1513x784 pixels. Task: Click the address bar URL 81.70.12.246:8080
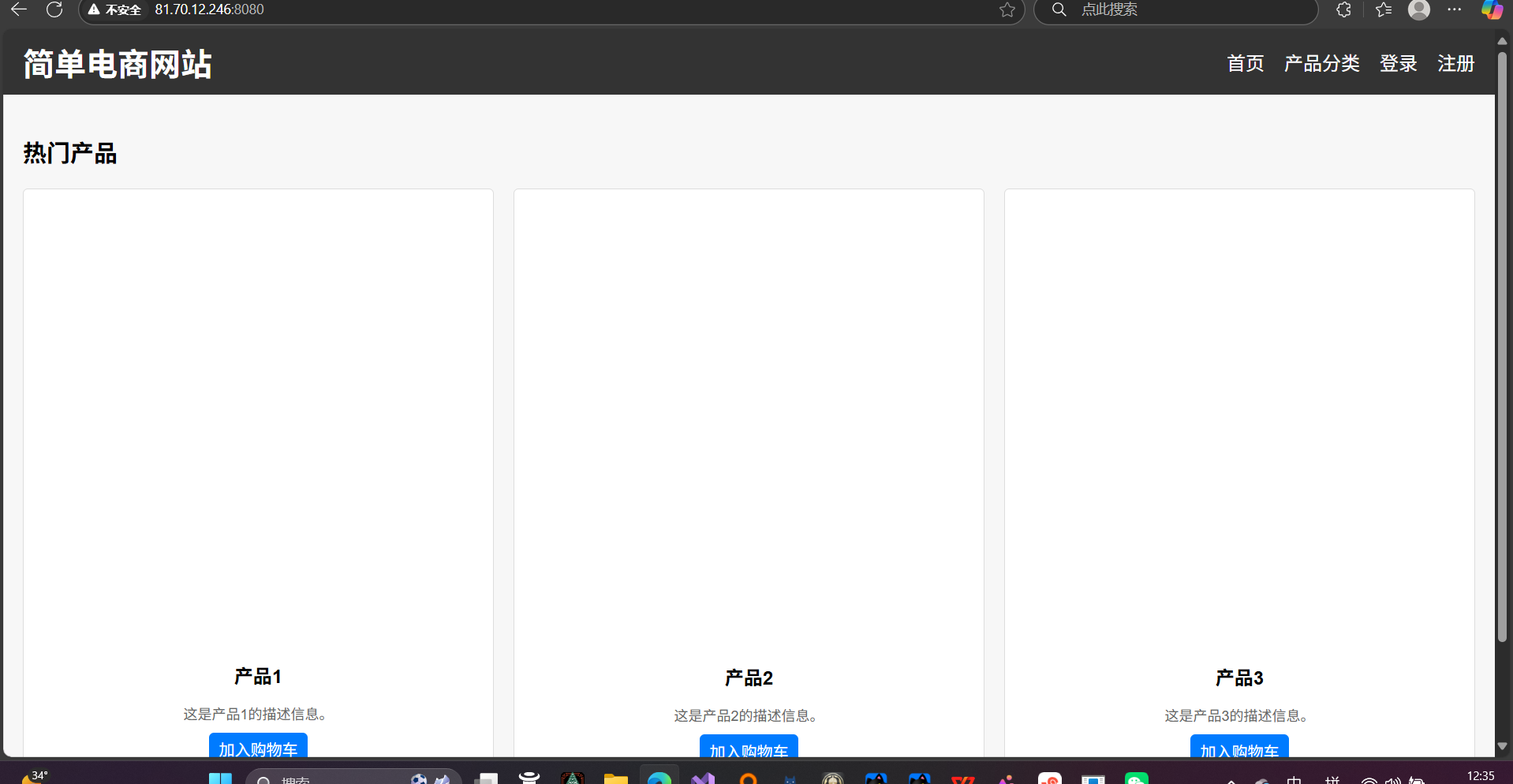209,9
